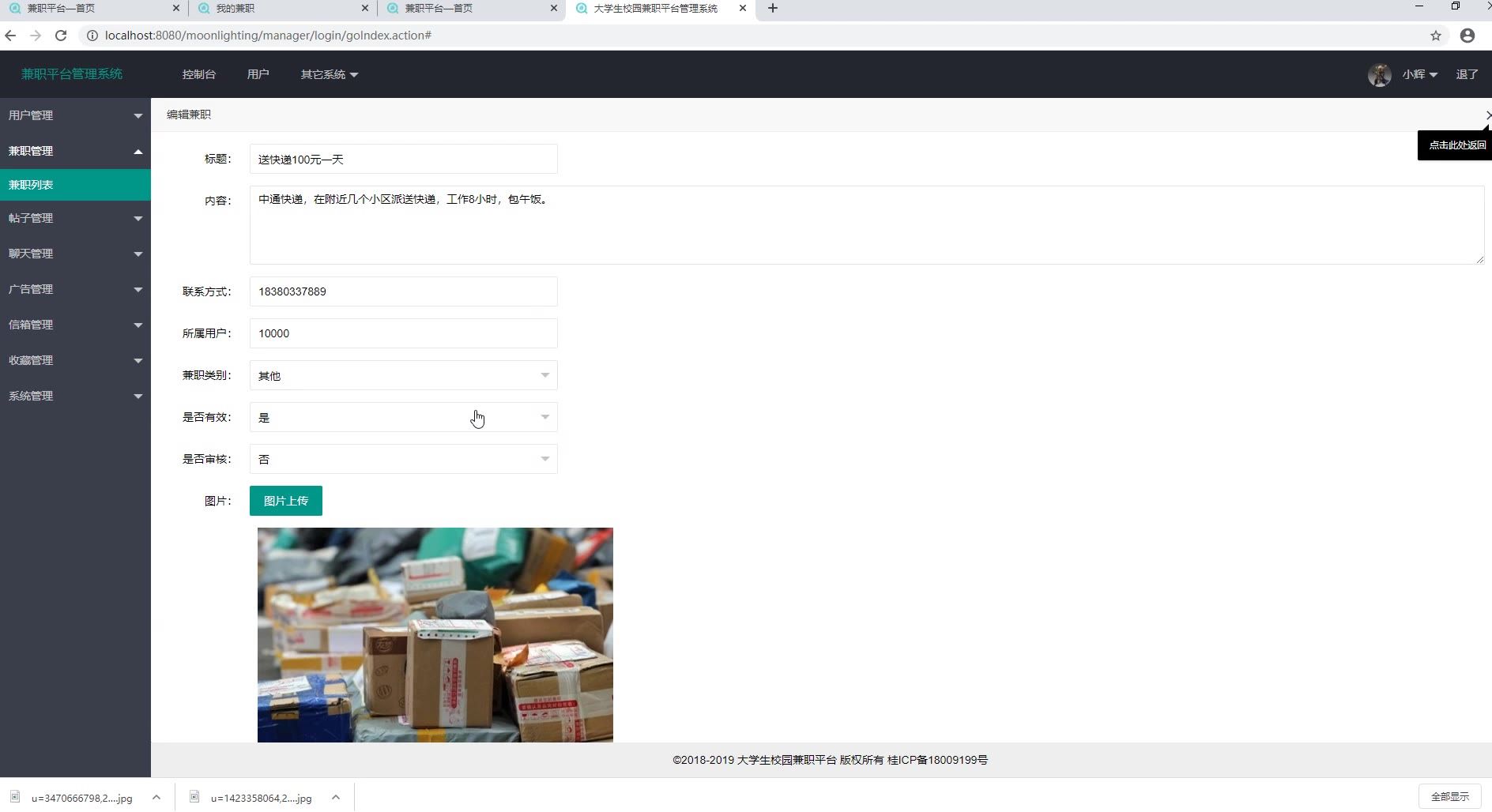
Task: Focus the 联系方式 phone input field
Action: 403,291
